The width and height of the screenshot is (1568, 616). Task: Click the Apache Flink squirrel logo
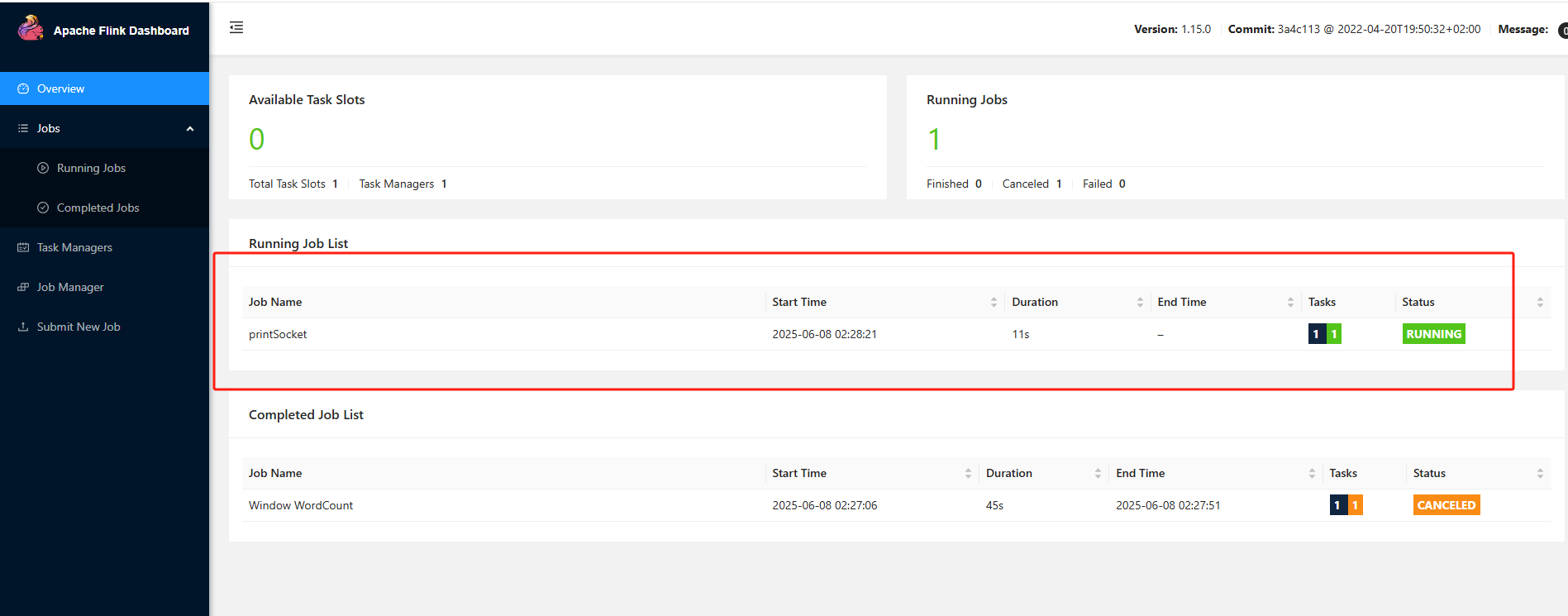[x=31, y=28]
